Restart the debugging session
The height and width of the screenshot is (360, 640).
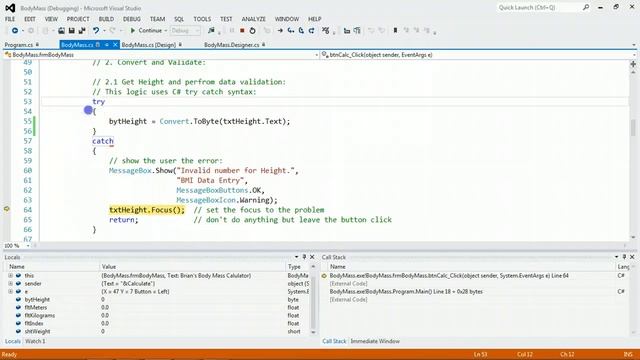point(252,31)
